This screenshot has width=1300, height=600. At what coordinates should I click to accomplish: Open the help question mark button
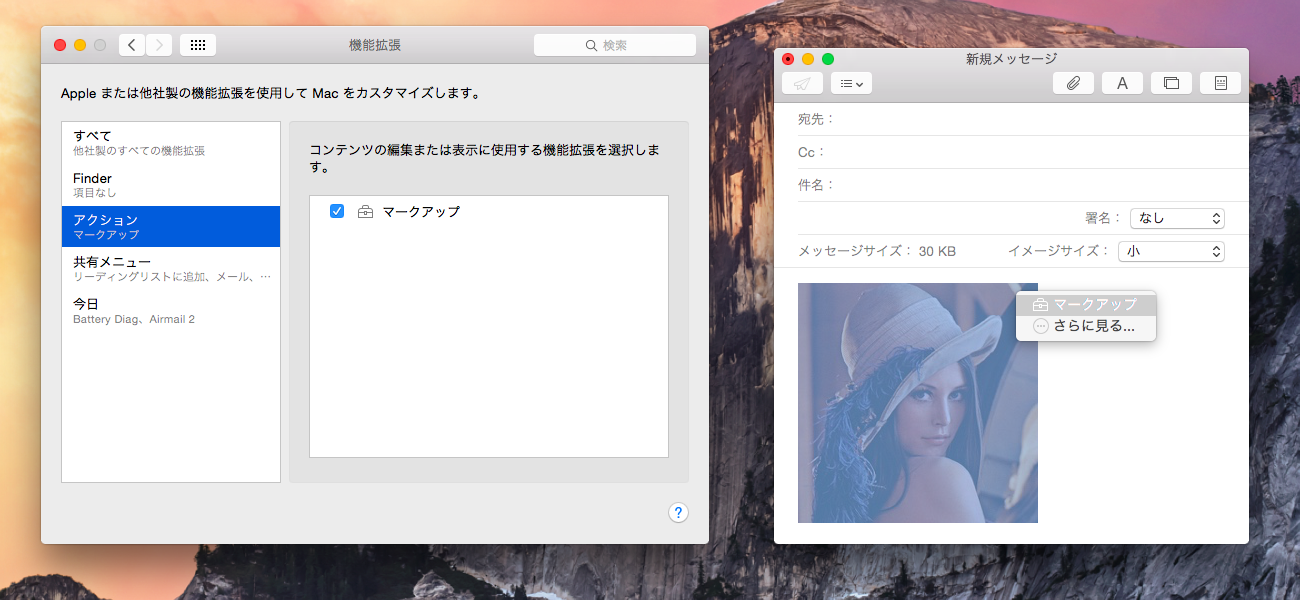click(678, 513)
